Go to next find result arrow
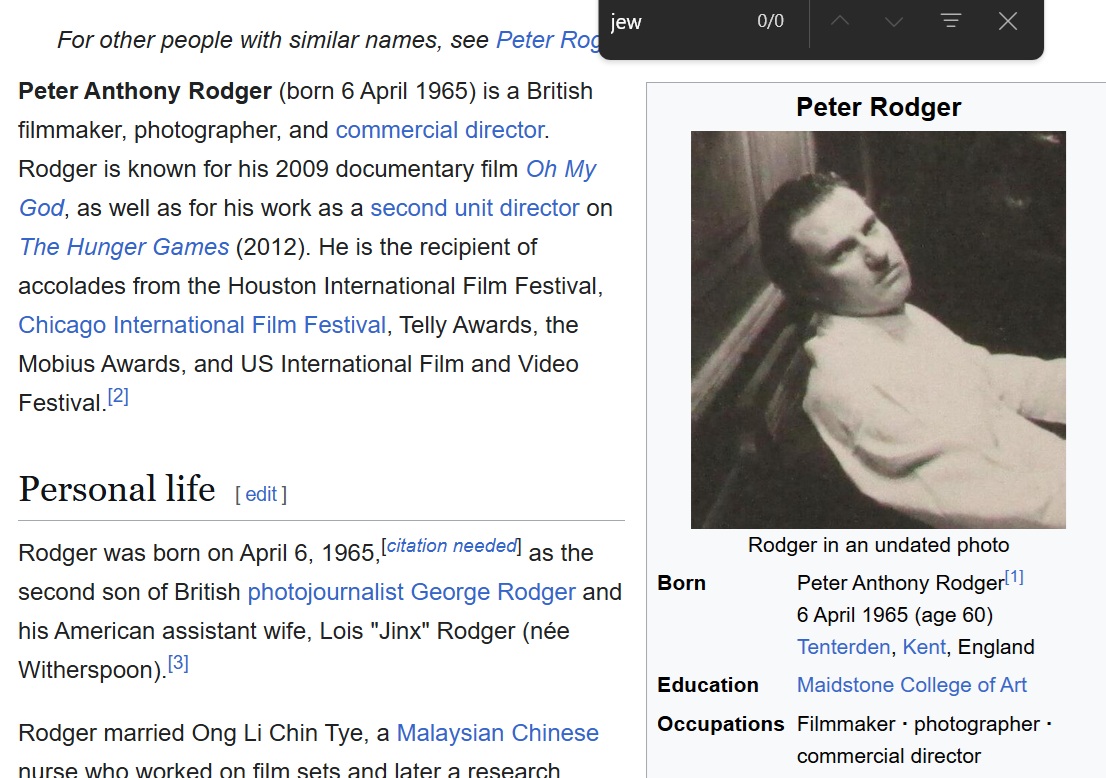 (894, 21)
